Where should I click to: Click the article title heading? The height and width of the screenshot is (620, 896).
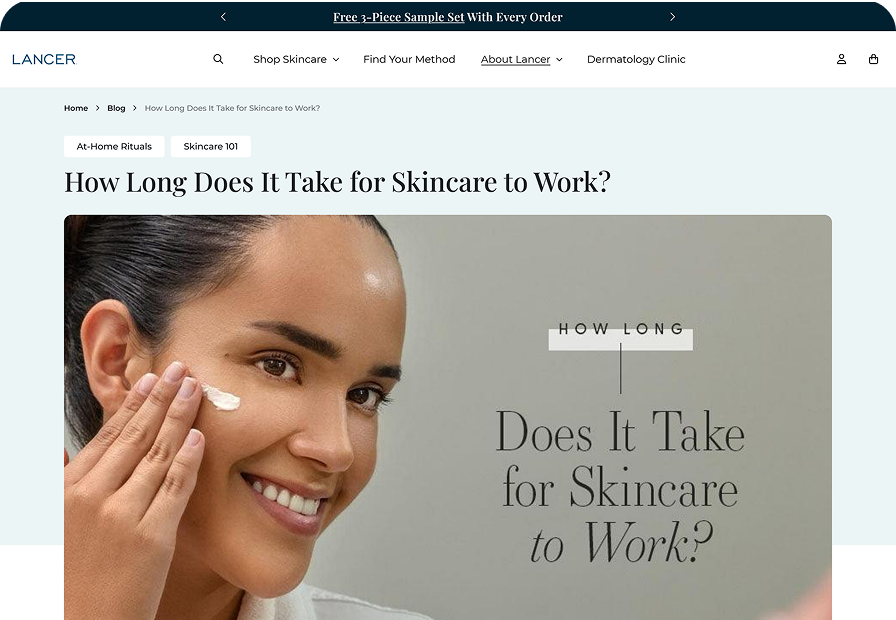point(337,182)
